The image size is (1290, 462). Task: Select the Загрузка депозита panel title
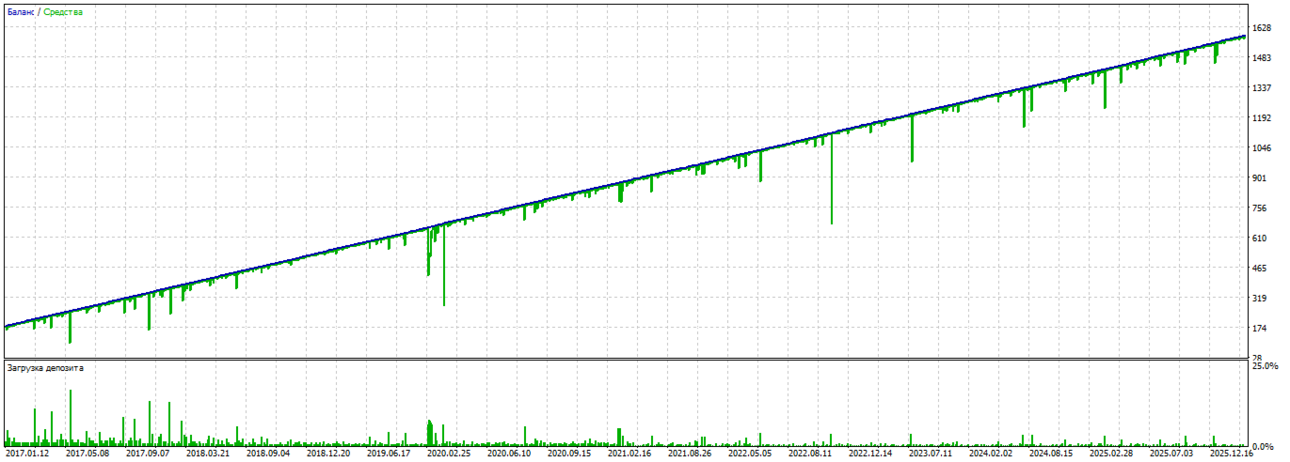[x=45, y=368]
